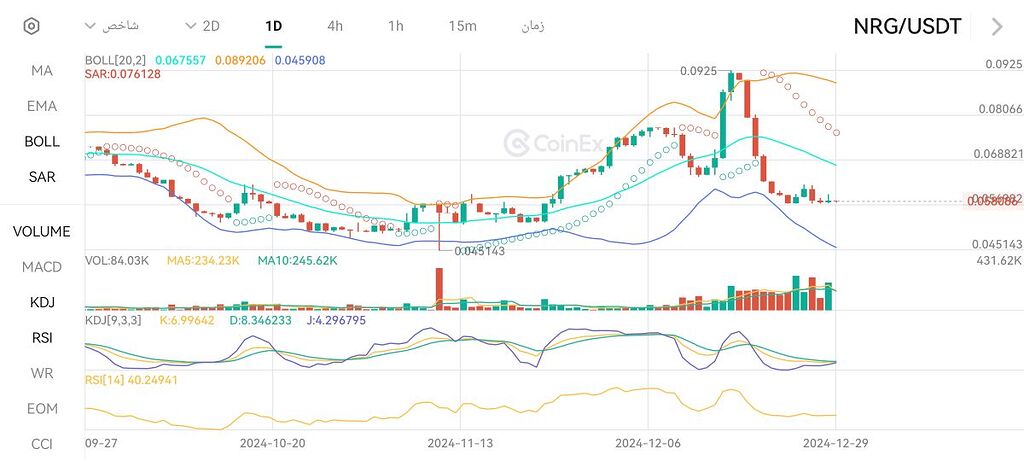This screenshot has height=460, width=1024.
Task: Toggle the KDJ sub-indicator
Action: (x=42, y=302)
